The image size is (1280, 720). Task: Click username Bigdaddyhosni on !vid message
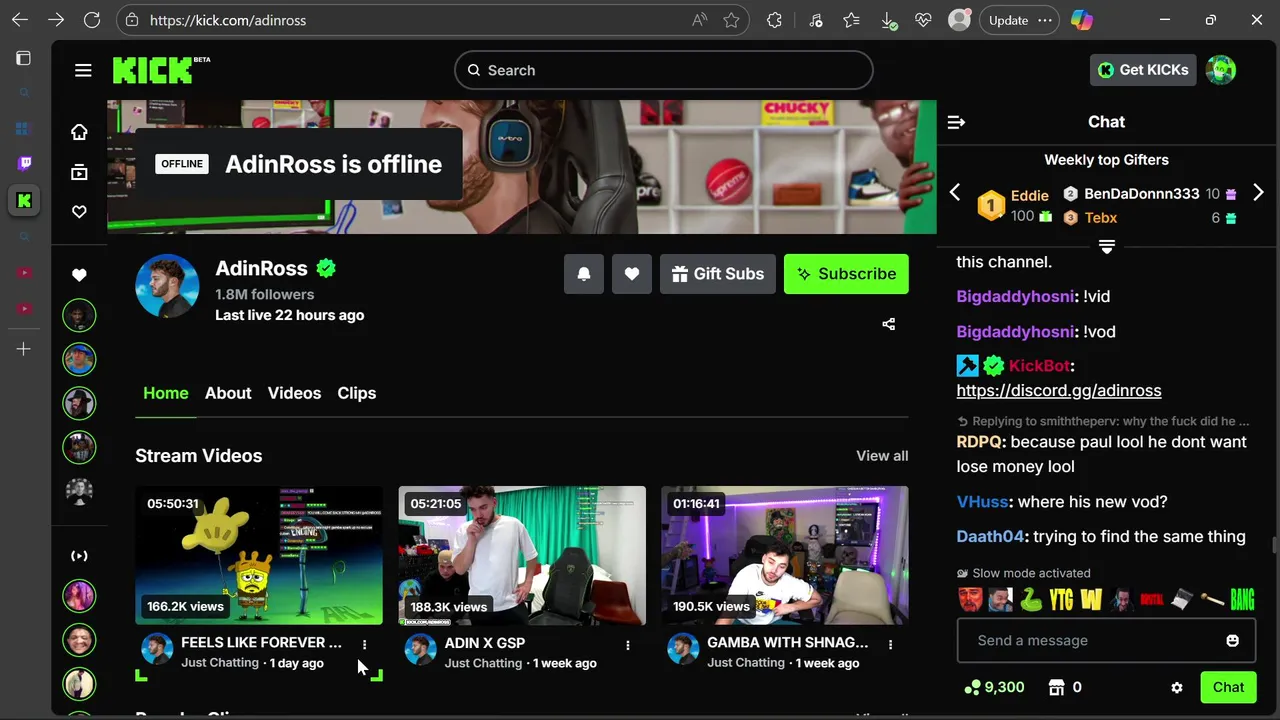[1015, 297]
